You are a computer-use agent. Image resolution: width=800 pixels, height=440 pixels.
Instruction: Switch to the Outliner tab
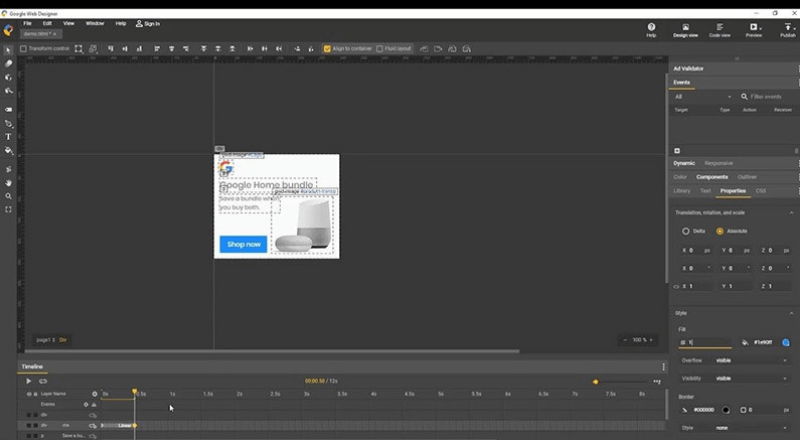click(747, 177)
